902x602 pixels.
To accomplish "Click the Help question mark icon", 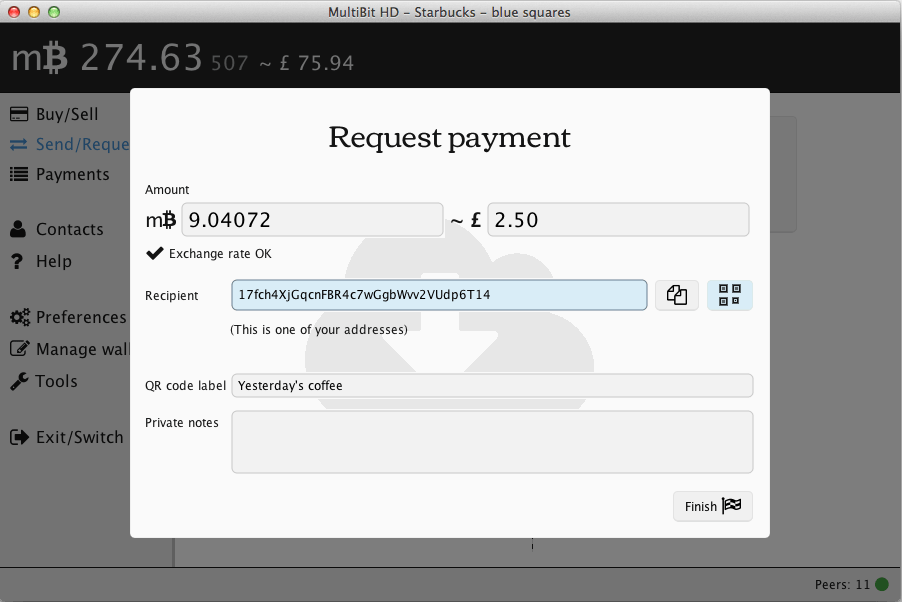I will tap(17, 261).
